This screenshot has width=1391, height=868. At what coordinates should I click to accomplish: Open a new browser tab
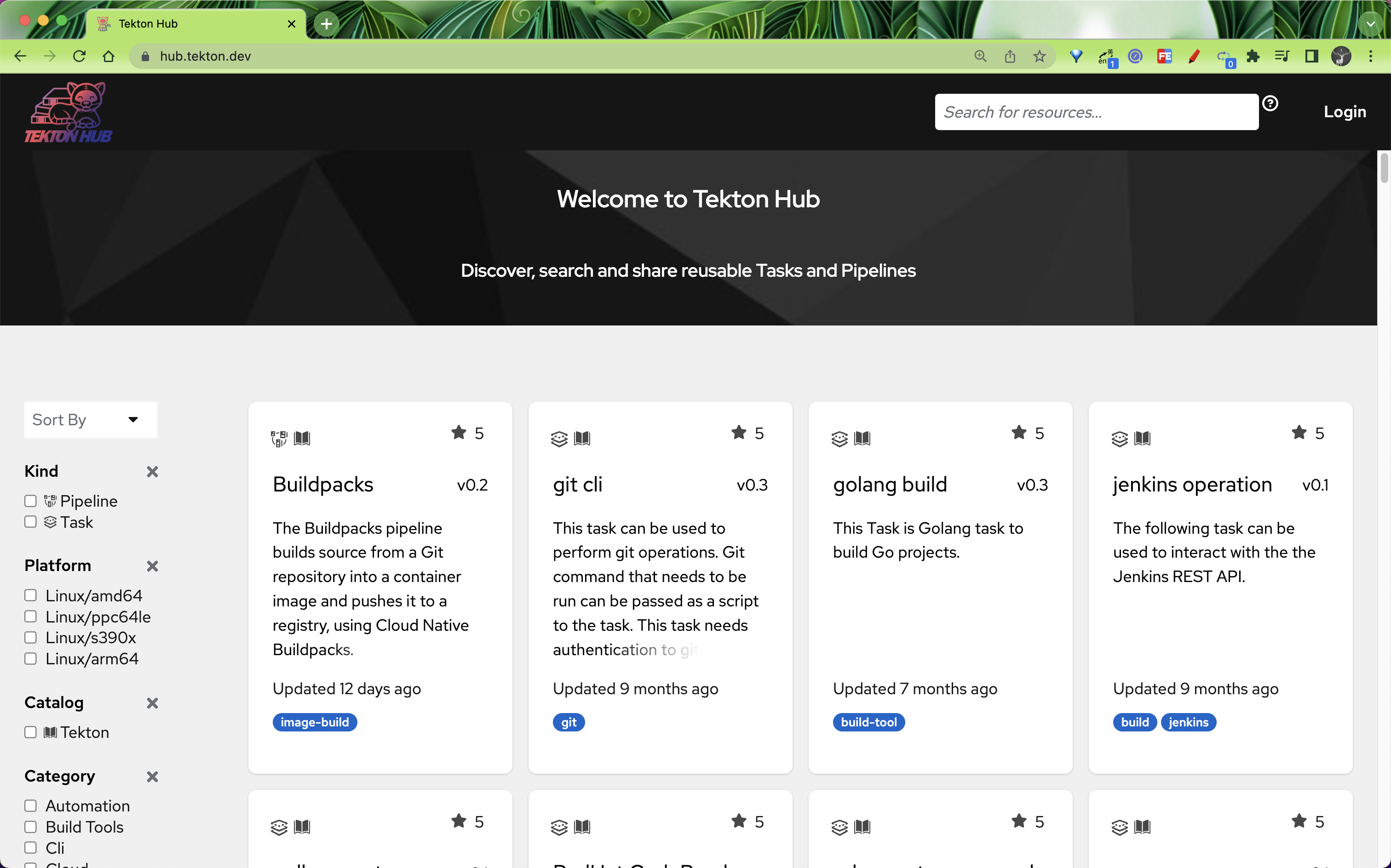(x=326, y=23)
